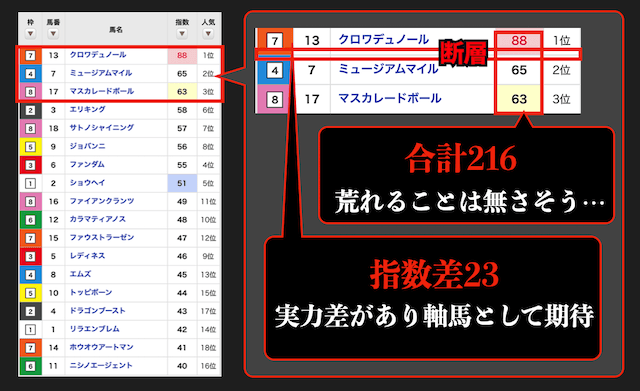Click index value 56 in ジョバンニ row
The height and width of the screenshot is (391, 640).
[x=182, y=147]
